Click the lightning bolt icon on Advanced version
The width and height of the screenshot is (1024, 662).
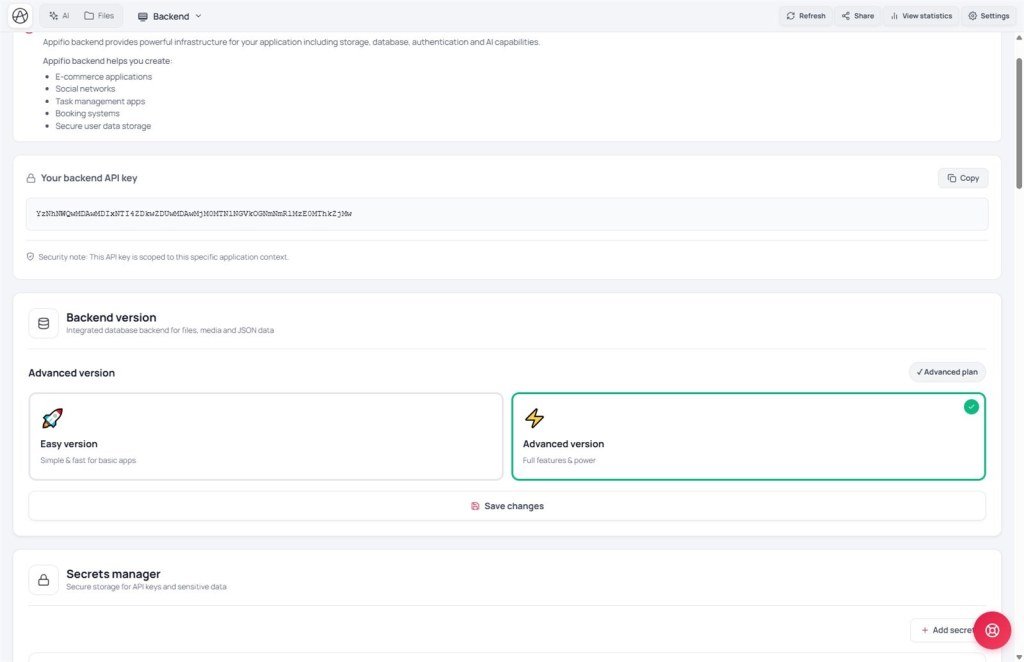pos(534,418)
